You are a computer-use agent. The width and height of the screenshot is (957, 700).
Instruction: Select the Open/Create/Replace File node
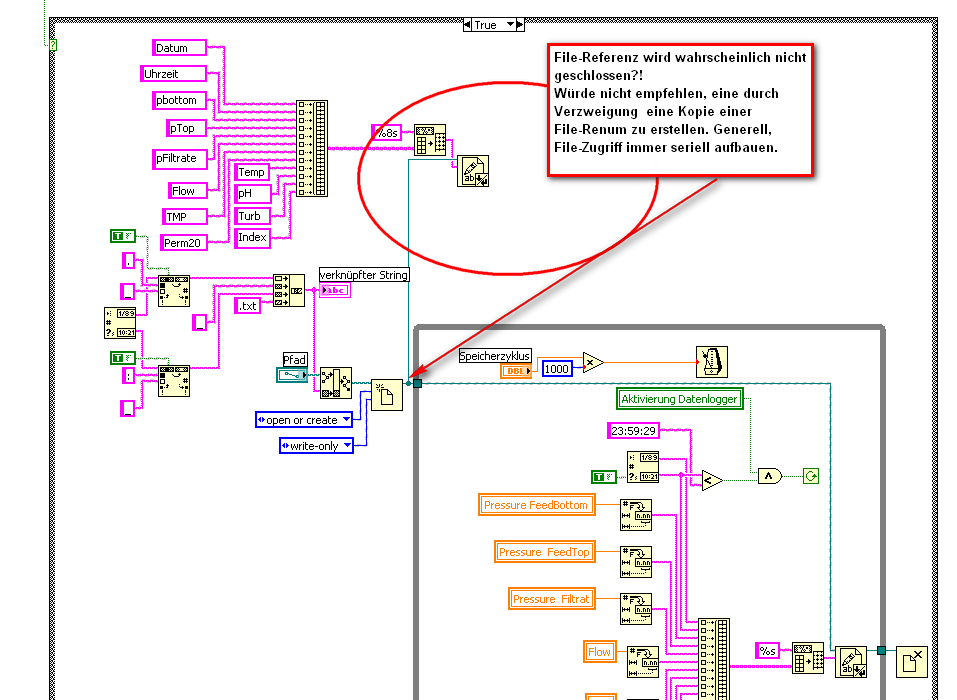[387, 395]
